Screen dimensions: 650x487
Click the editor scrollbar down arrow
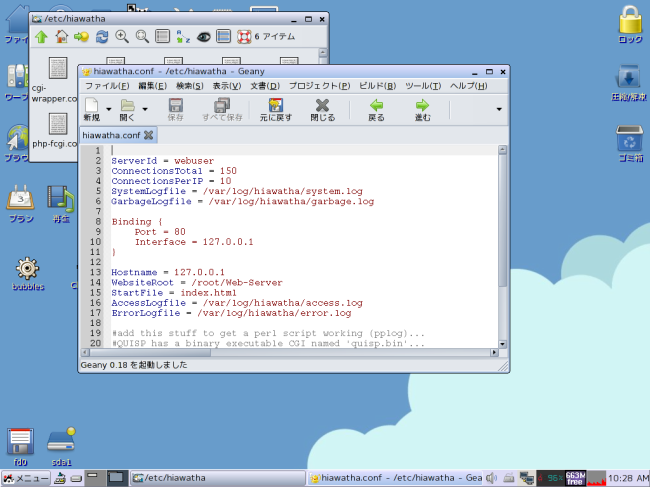[x=502, y=344]
